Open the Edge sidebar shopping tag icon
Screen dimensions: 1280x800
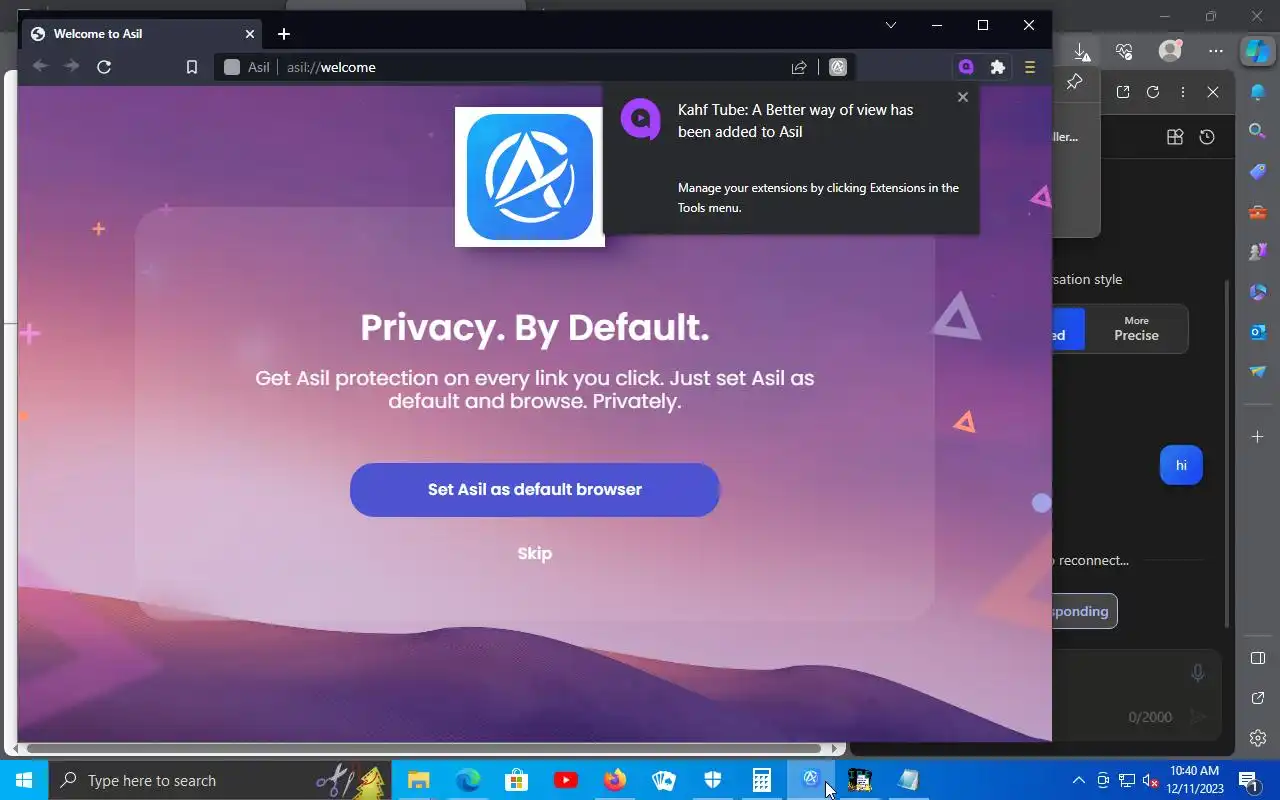click(x=1258, y=171)
